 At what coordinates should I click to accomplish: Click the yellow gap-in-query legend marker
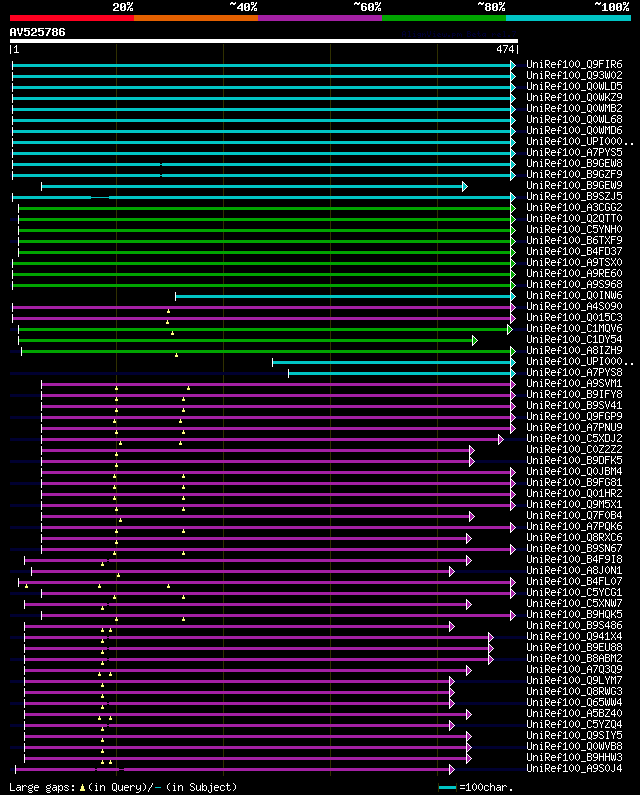pos(82,788)
